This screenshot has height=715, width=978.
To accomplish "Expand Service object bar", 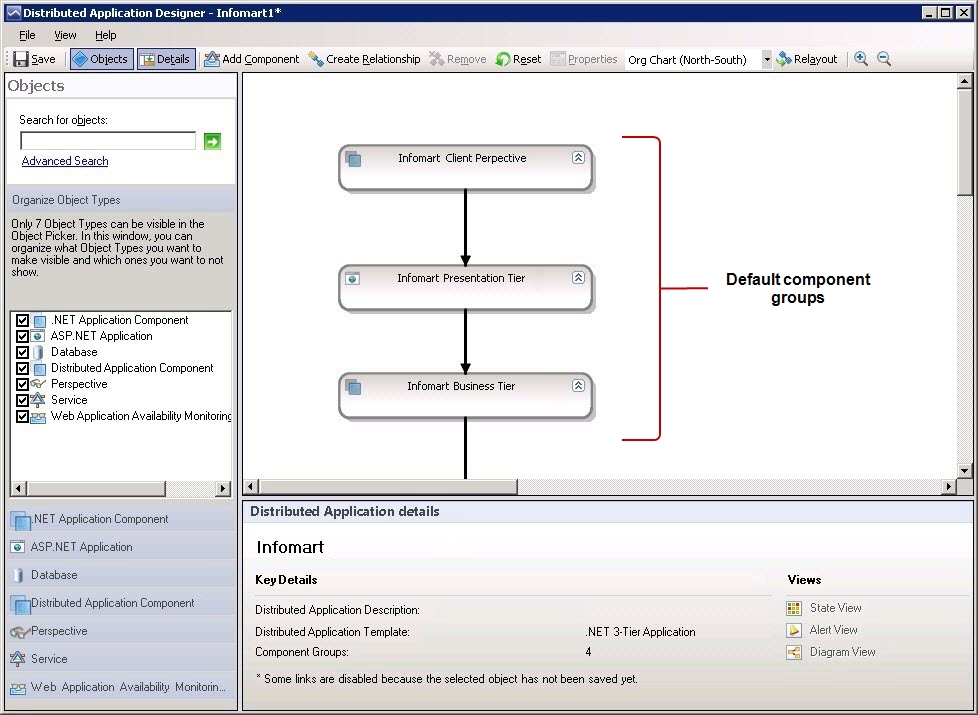I will coord(122,659).
